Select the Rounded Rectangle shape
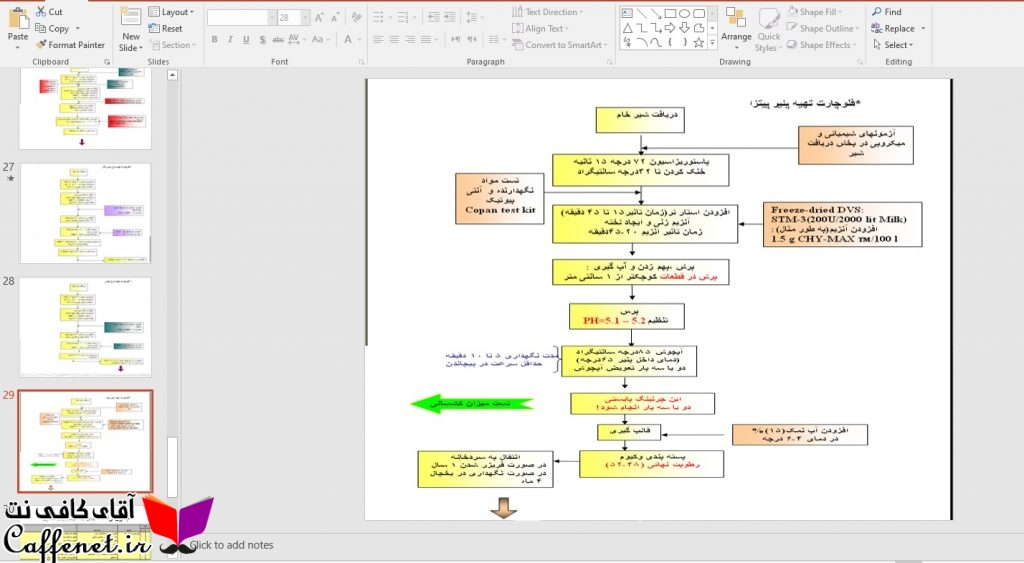 coord(699,13)
